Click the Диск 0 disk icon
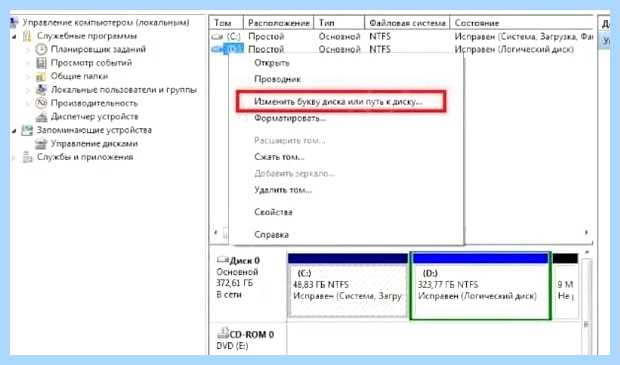Viewport: 620px width, 365px height. [223, 260]
